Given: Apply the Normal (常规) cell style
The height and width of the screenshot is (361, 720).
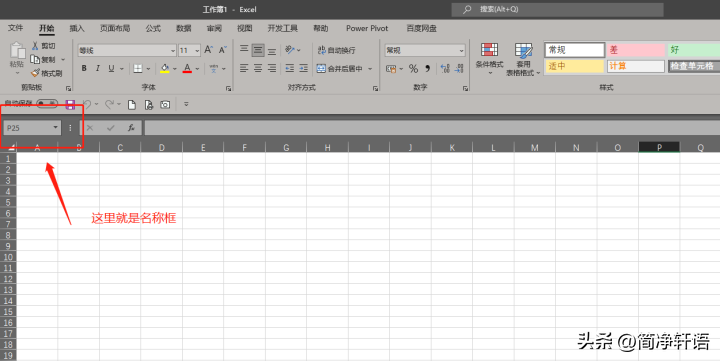Looking at the screenshot, I should coord(574,50).
